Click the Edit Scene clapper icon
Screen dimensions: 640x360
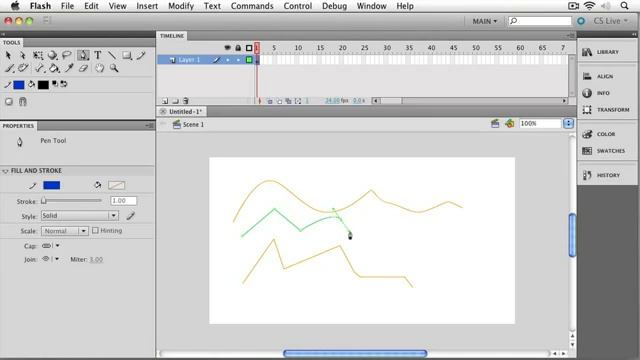tap(495, 123)
